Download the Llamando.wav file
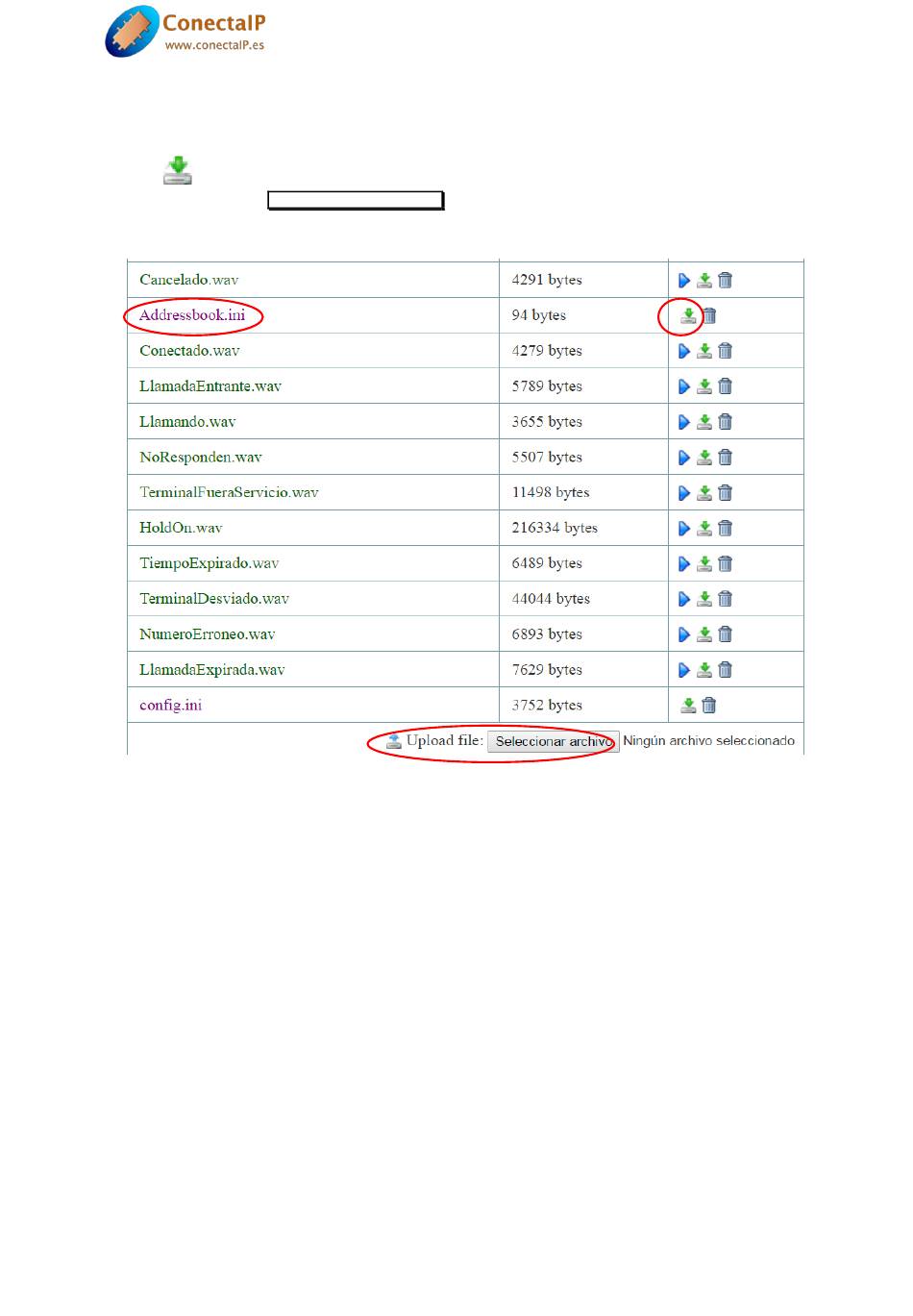 click(x=704, y=422)
